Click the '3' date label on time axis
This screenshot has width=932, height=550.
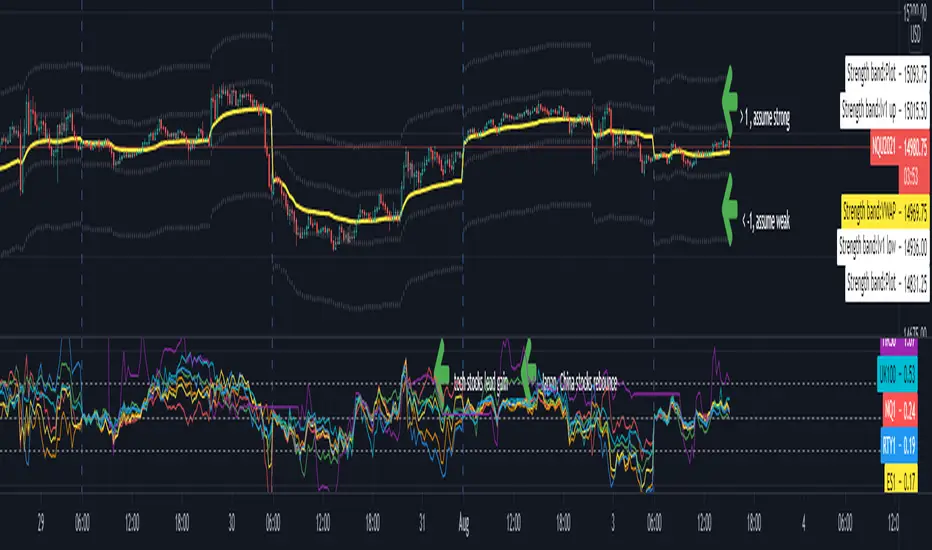pos(613,522)
